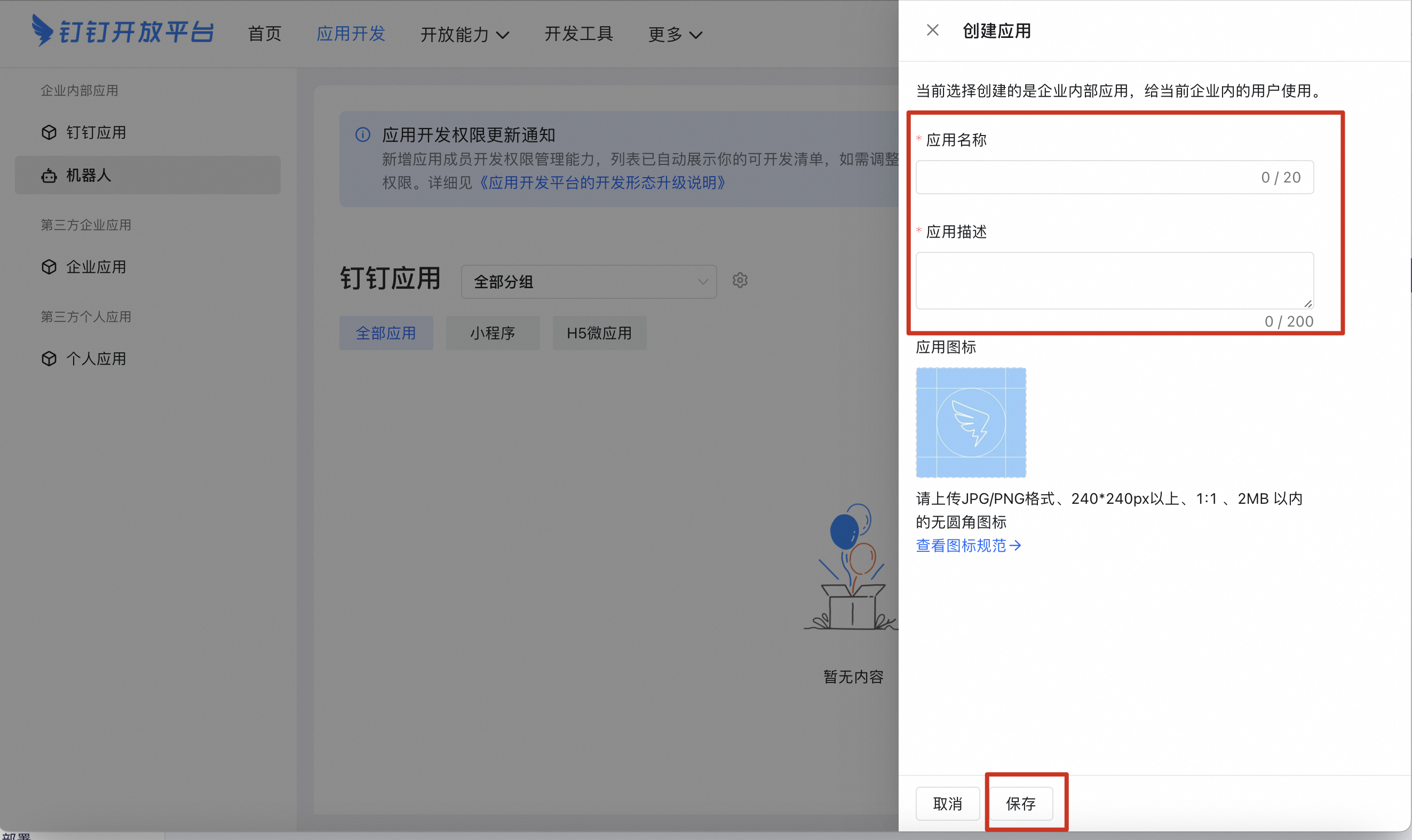This screenshot has height=840, width=1412.
Task: Click the app icon upload placeholder
Action: (x=970, y=422)
